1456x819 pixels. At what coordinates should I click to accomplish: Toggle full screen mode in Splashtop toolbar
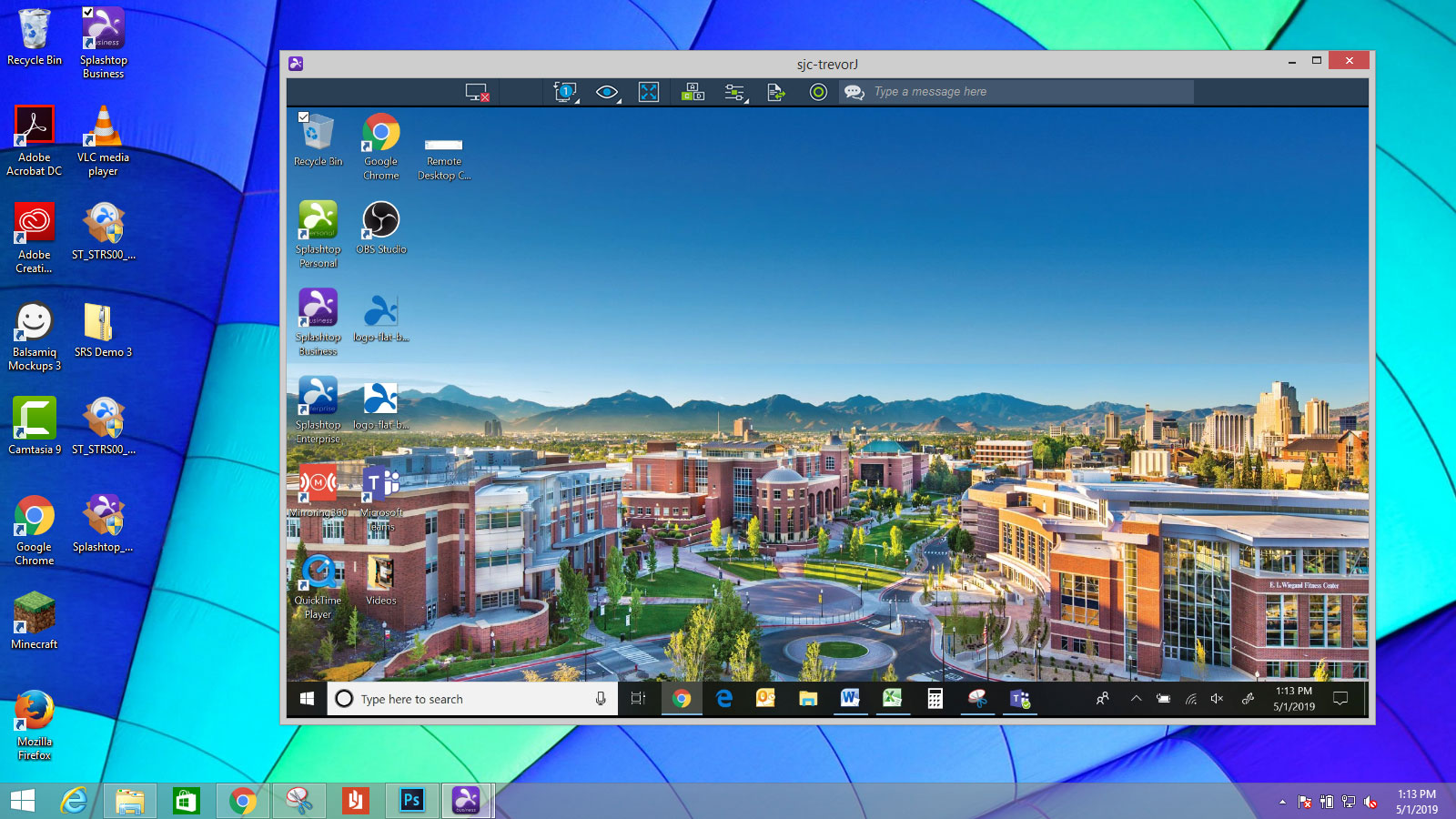click(x=649, y=92)
